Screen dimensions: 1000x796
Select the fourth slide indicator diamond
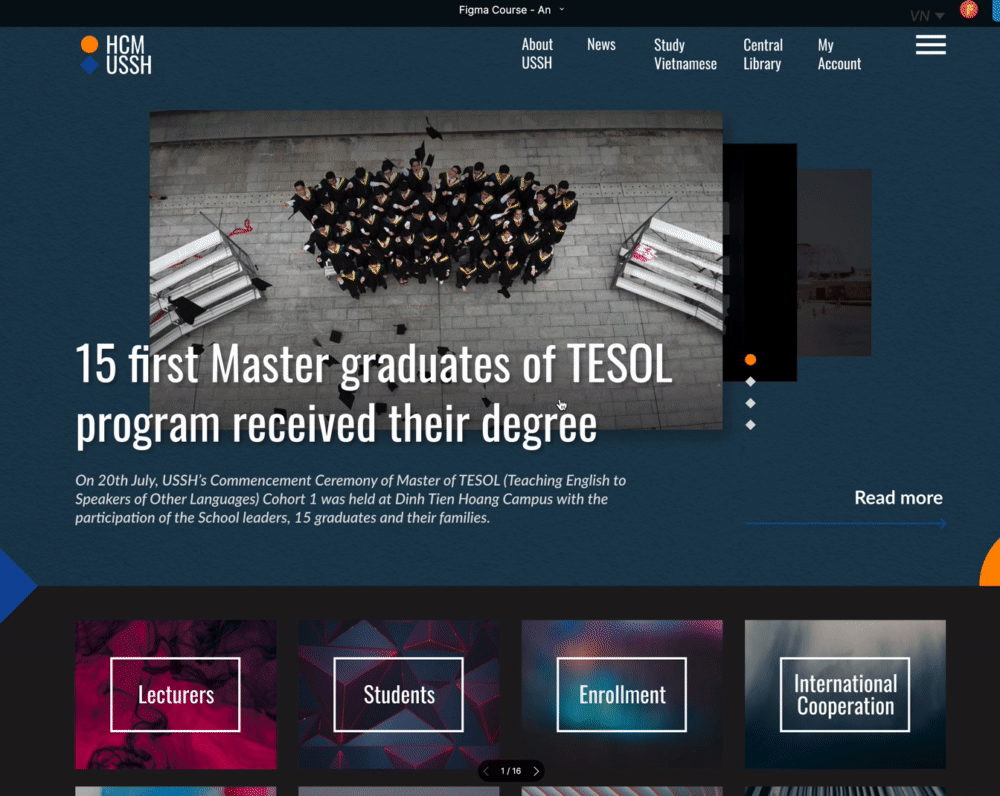point(750,425)
